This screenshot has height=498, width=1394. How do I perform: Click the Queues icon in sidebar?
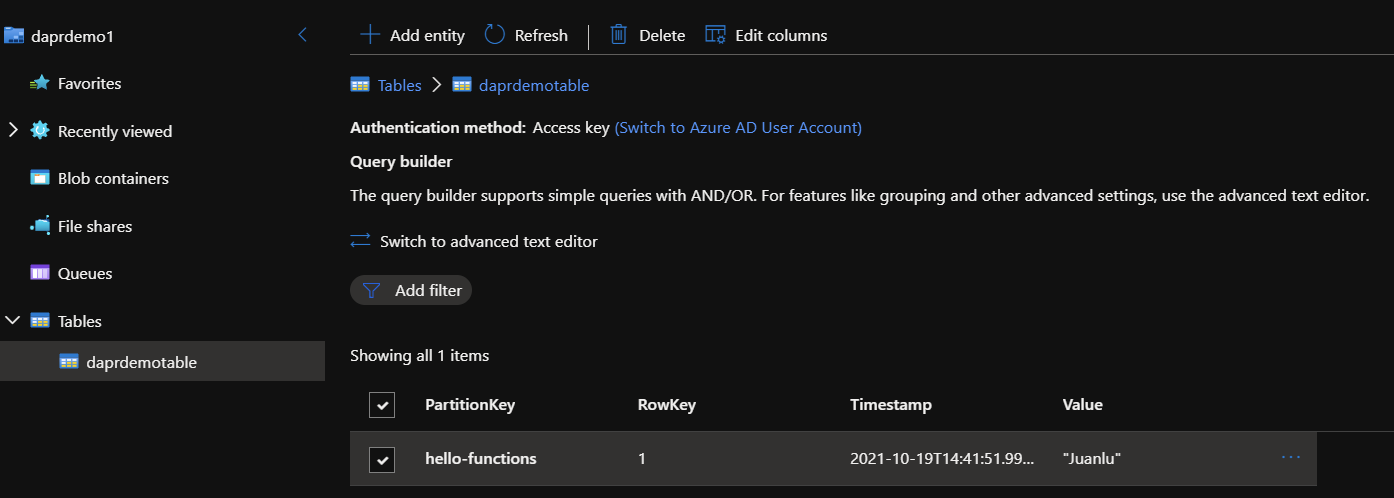point(40,274)
